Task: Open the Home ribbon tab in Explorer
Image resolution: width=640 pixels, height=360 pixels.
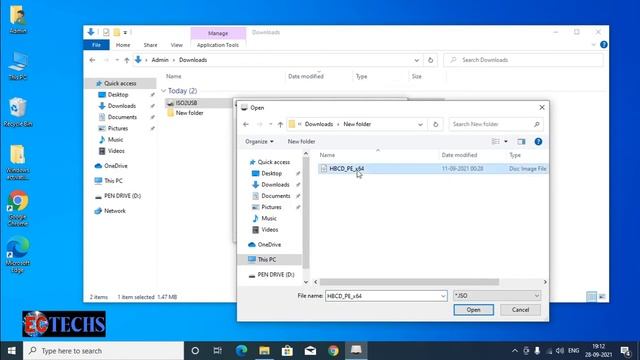Action: [123, 45]
